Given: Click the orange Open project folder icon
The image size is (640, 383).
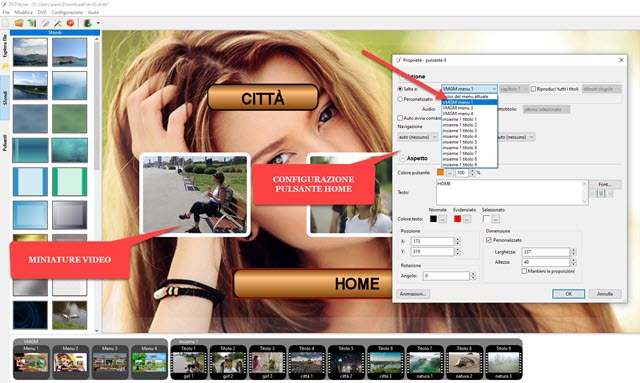Looking at the screenshot, I should coord(19,23).
